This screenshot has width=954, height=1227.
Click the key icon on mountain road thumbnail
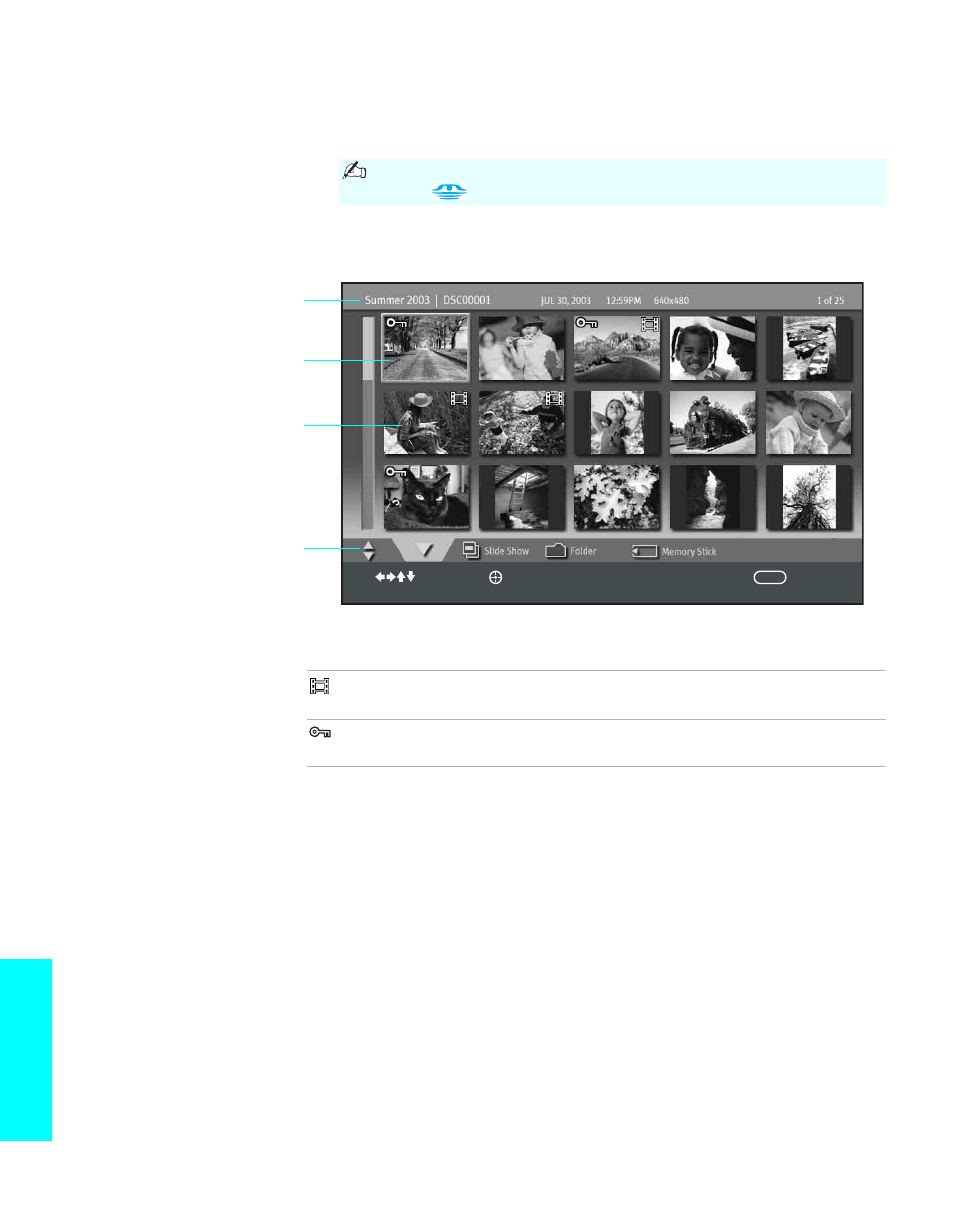click(587, 324)
